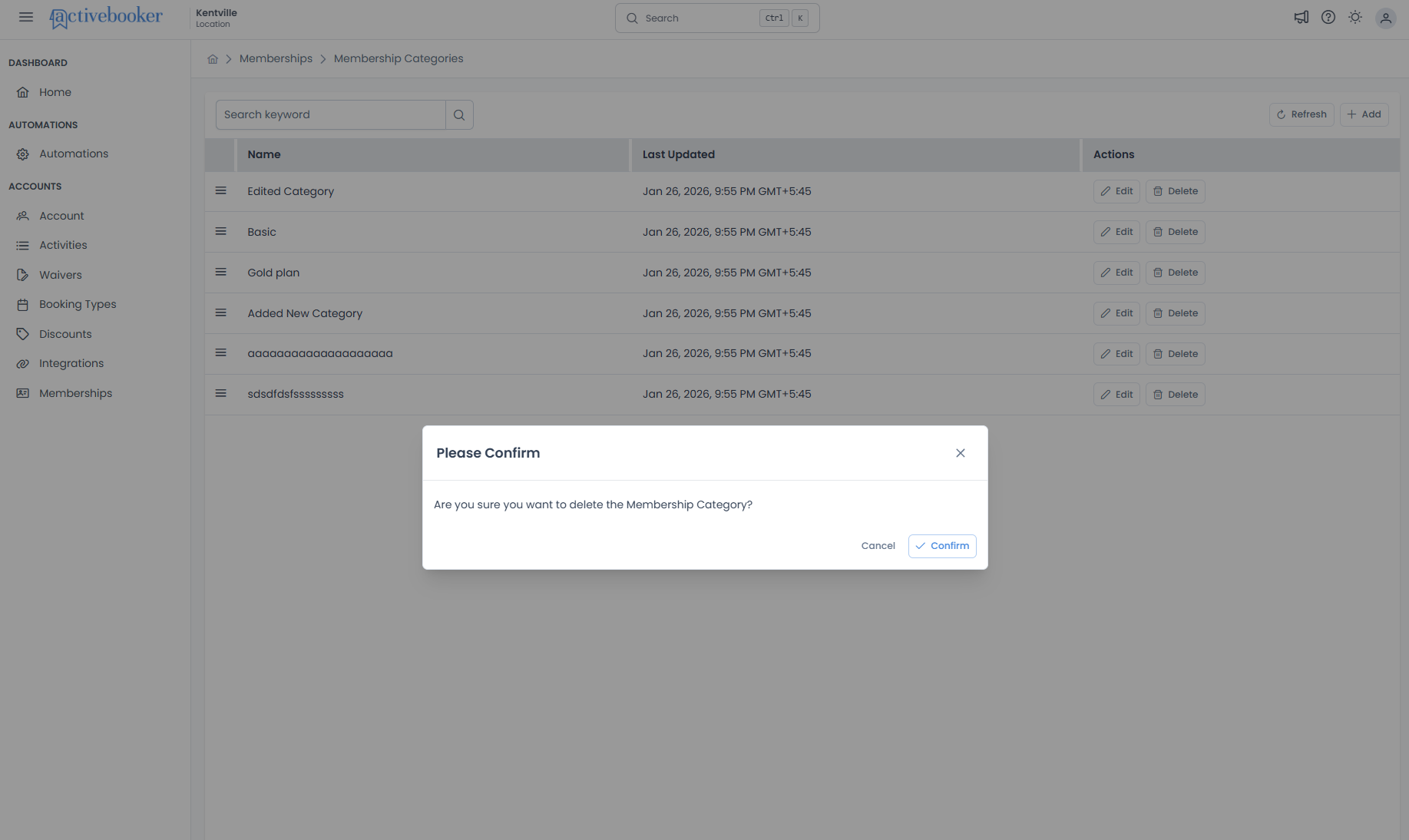Delete the sdsdfdsfsssssssss category
This screenshot has height=840, width=1409.
[1175, 395]
